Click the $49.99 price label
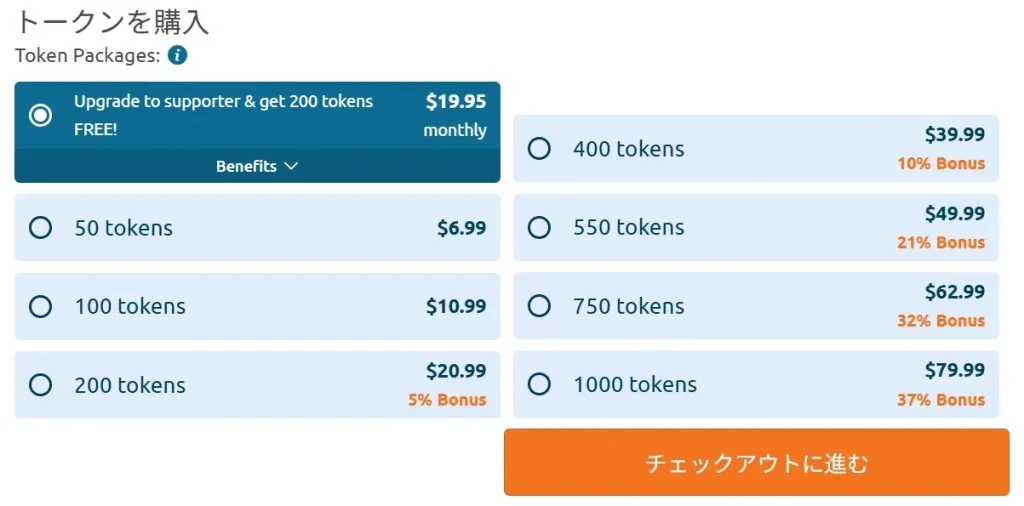 [954, 213]
